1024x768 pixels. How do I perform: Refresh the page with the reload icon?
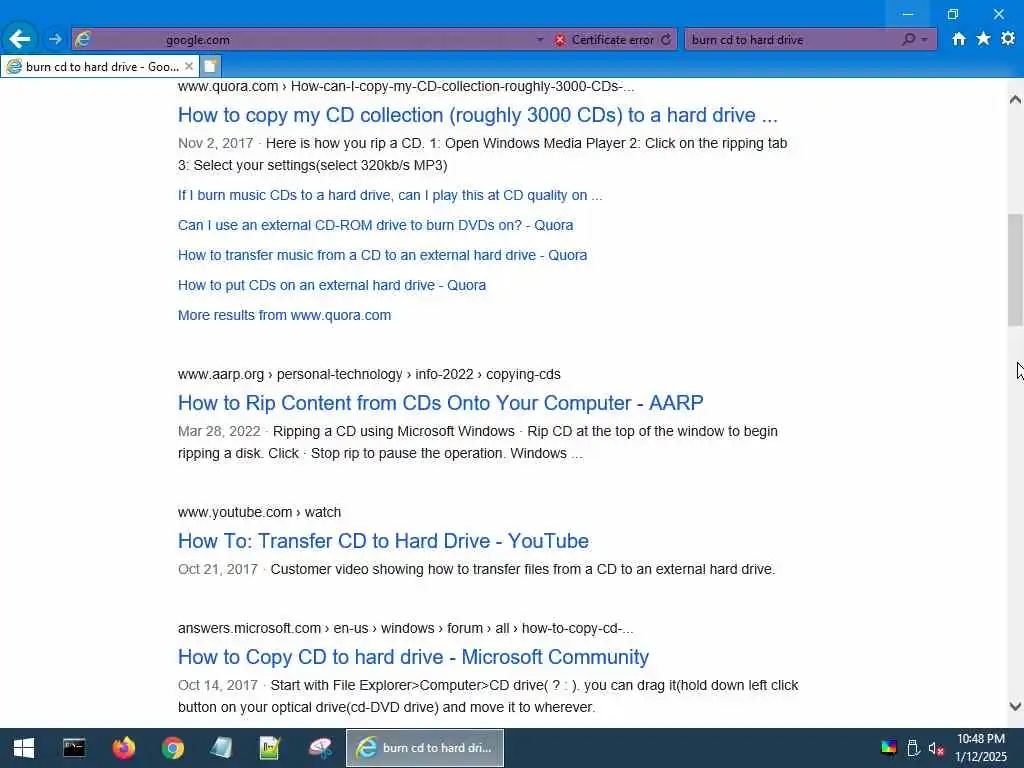pyautogui.click(x=665, y=40)
